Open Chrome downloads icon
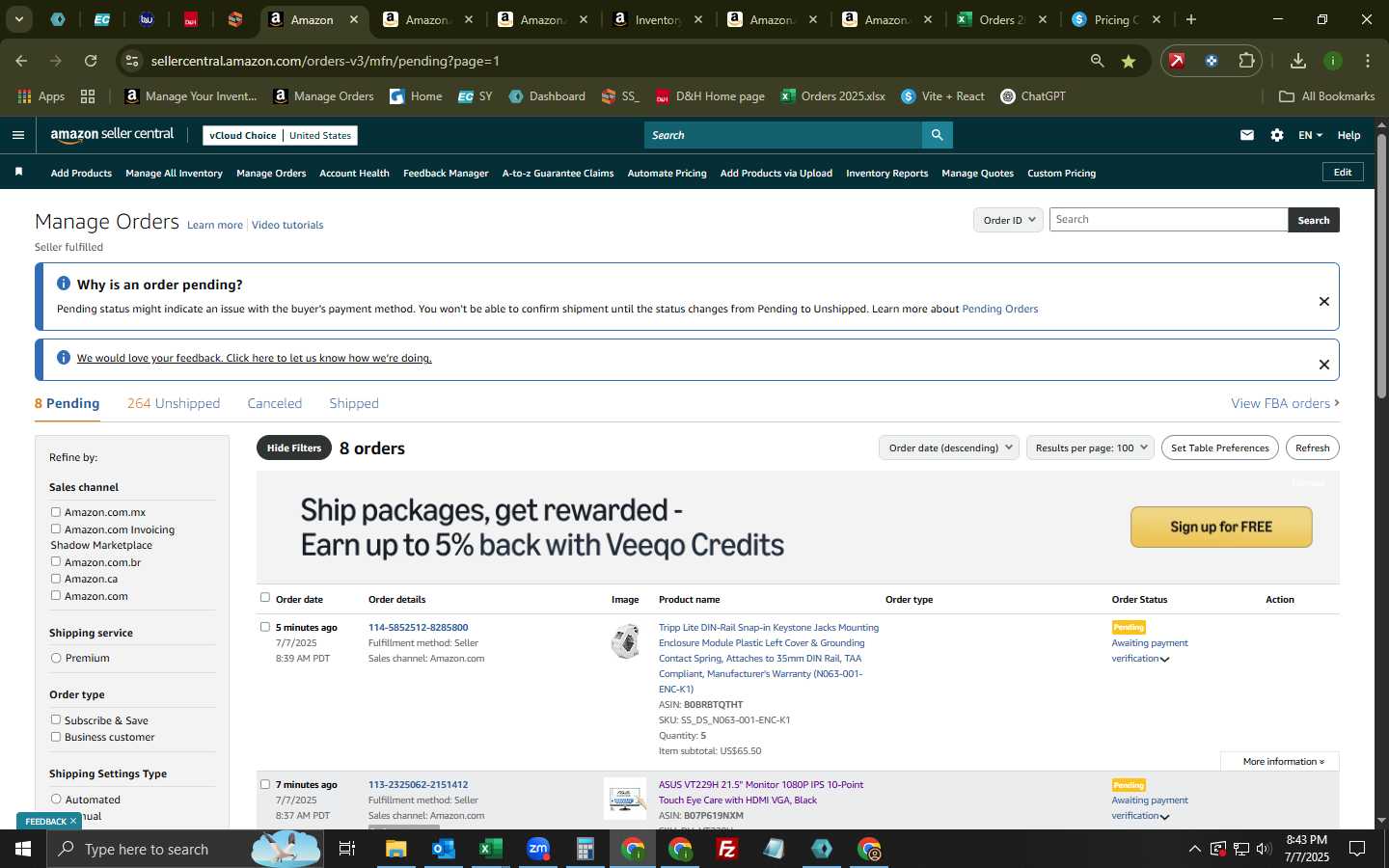The image size is (1389, 868). click(x=1298, y=61)
